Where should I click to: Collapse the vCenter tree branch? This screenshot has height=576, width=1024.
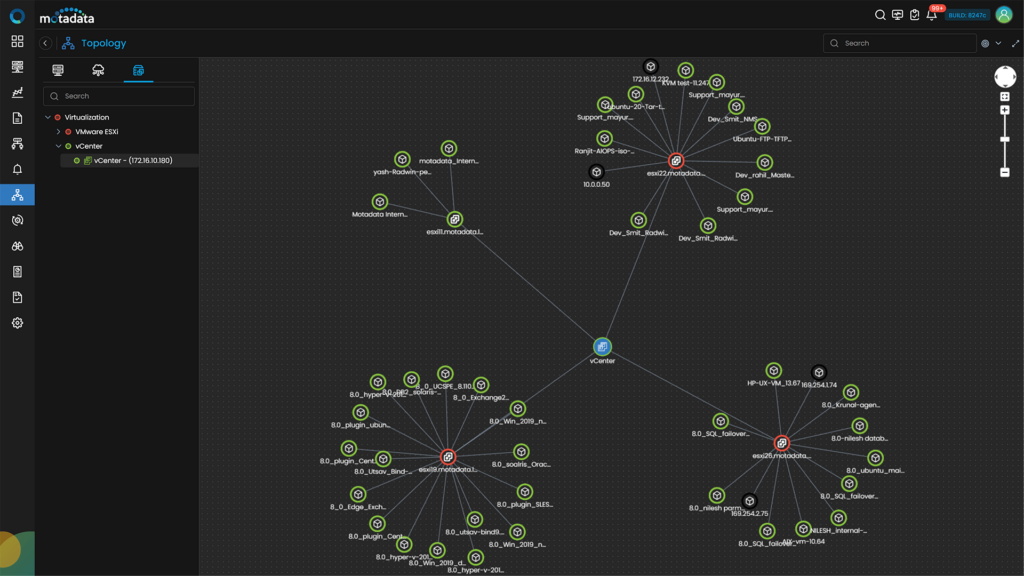(x=58, y=145)
